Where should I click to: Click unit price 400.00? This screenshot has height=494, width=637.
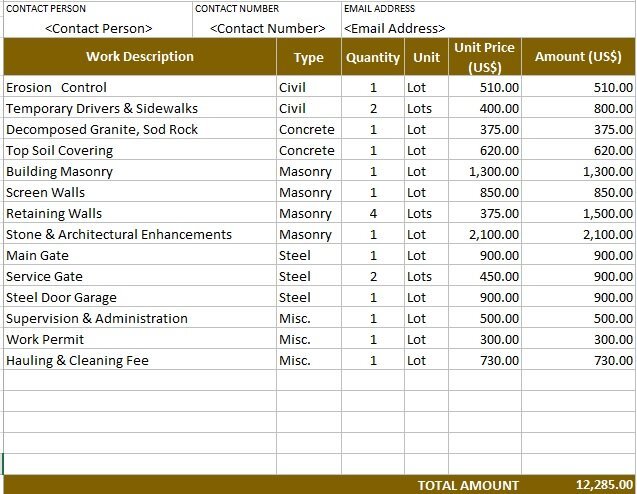(485, 108)
